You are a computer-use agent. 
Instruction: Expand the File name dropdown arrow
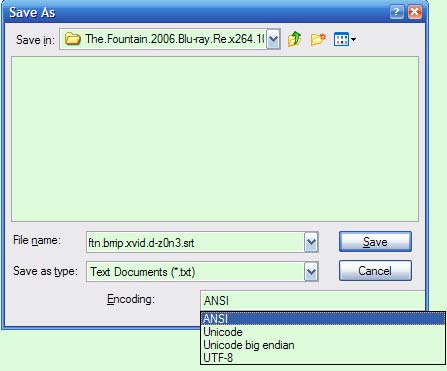pyautogui.click(x=311, y=242)
